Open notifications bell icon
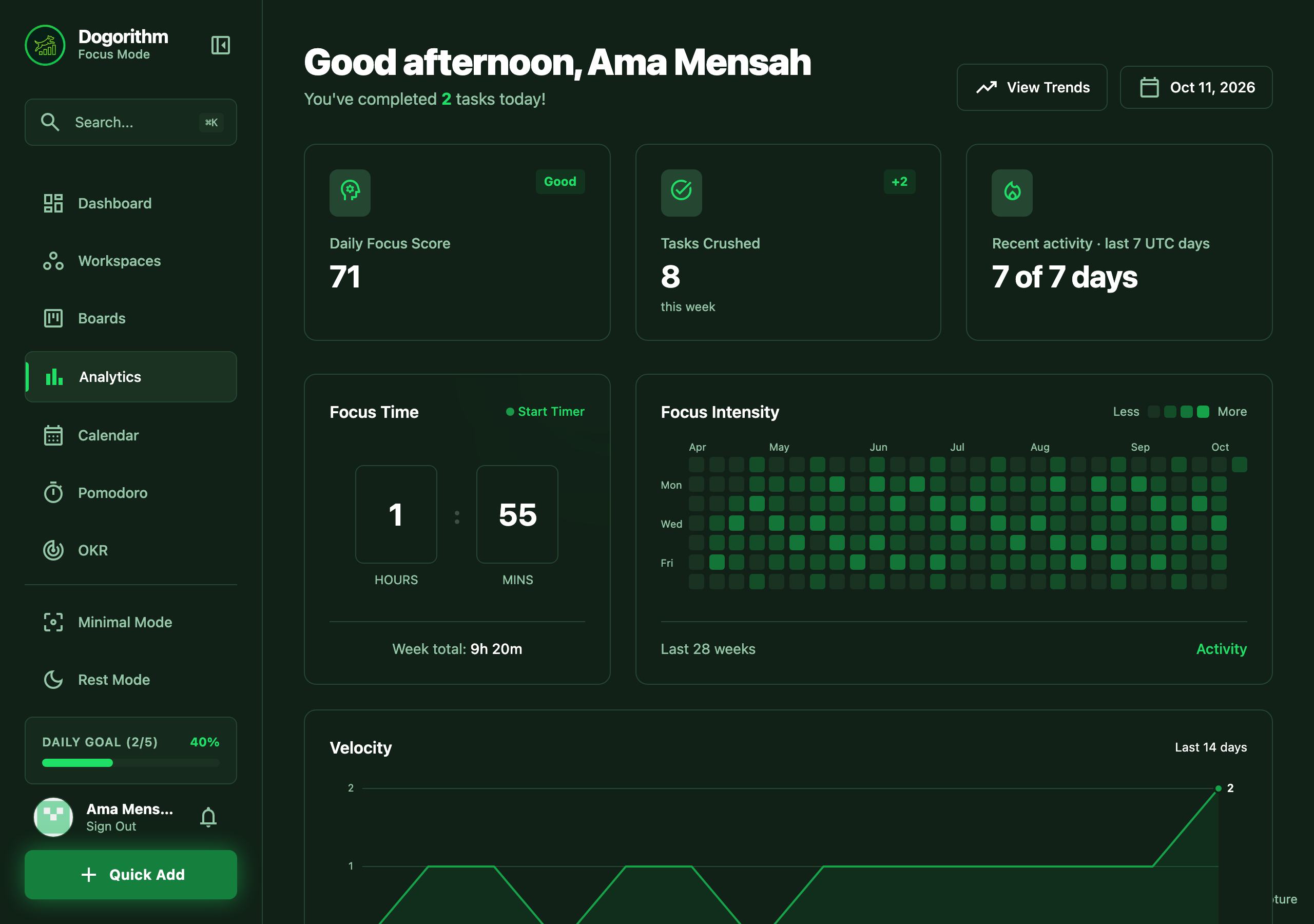 [208, 817]
